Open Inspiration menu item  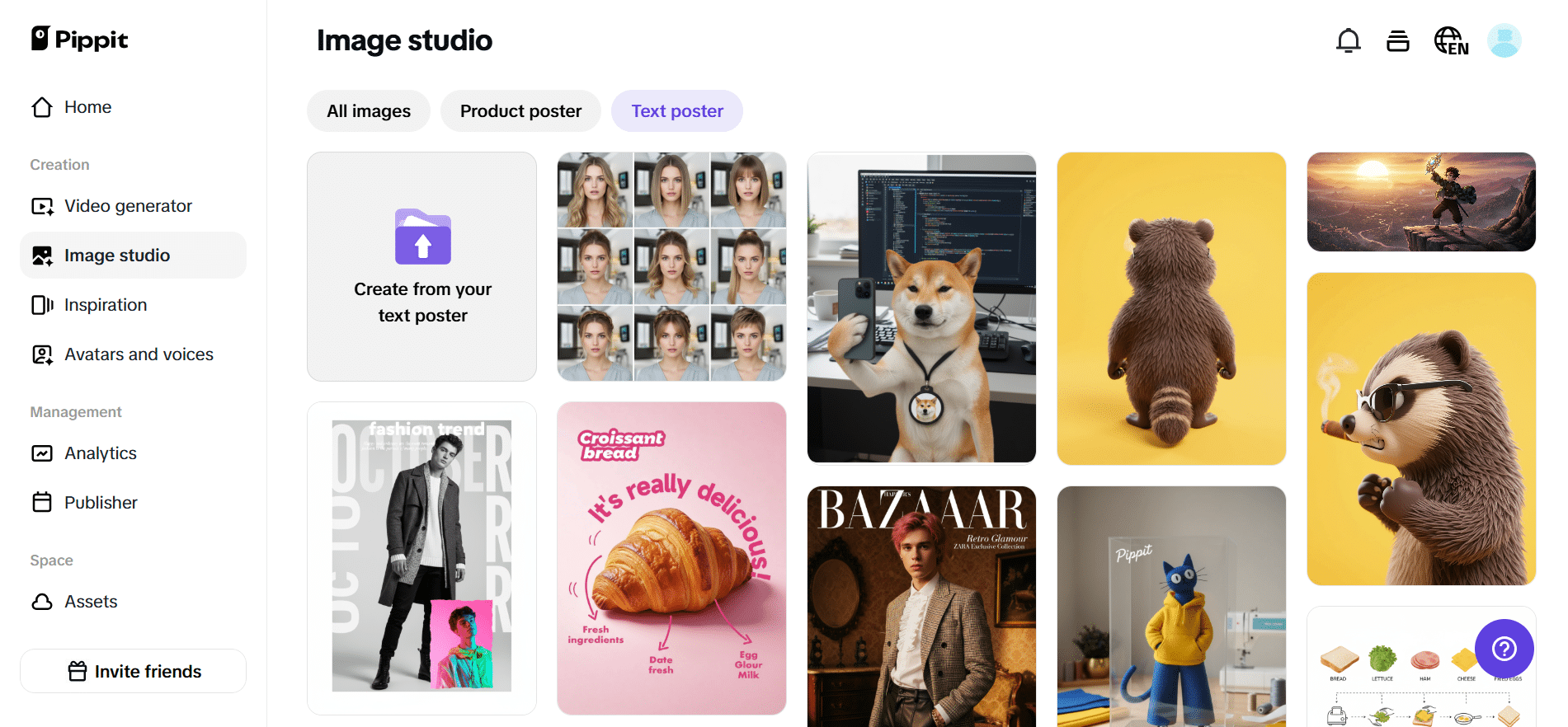point(133,305)
